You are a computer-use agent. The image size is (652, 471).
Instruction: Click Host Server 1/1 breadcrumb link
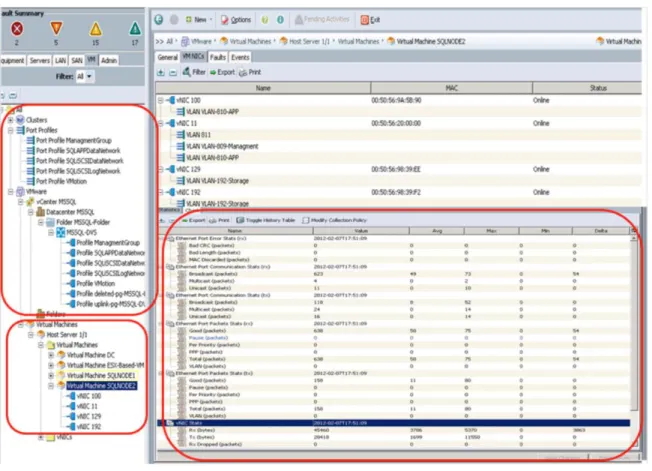(309, 41)
